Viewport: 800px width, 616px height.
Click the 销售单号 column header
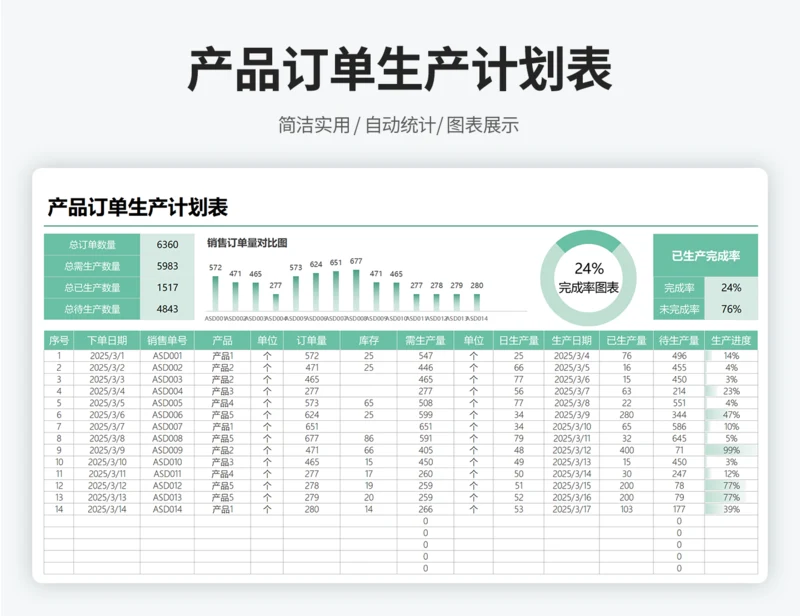tap(167, 340)
